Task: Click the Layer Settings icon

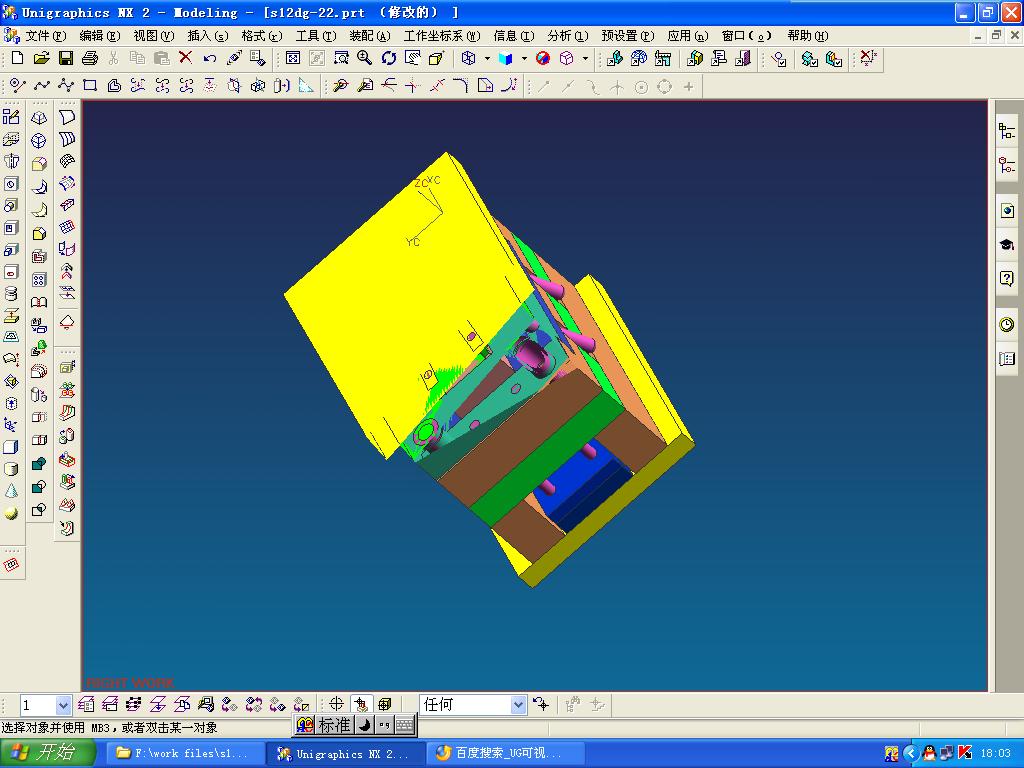Action: pos(86,704)
